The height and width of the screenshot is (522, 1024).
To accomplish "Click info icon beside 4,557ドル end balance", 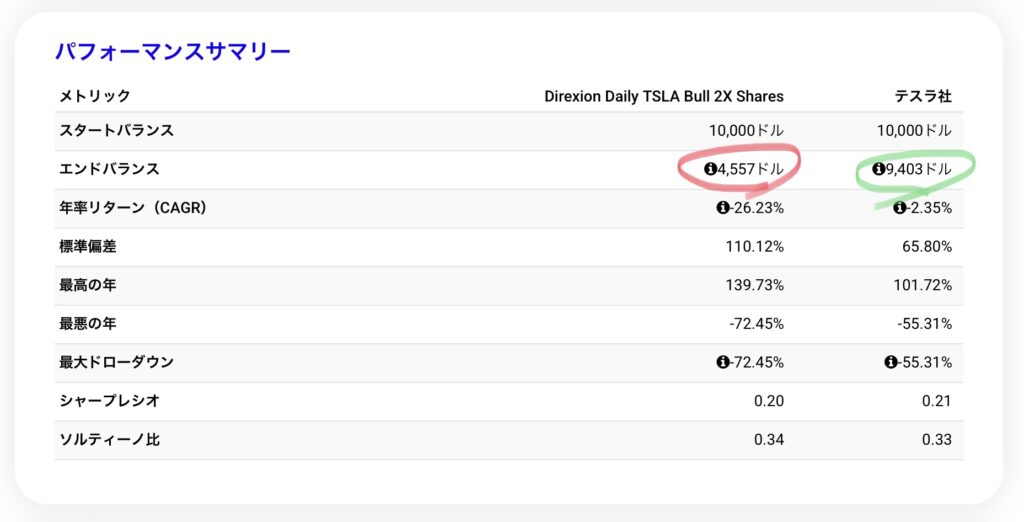I will (x=711, y=169).
